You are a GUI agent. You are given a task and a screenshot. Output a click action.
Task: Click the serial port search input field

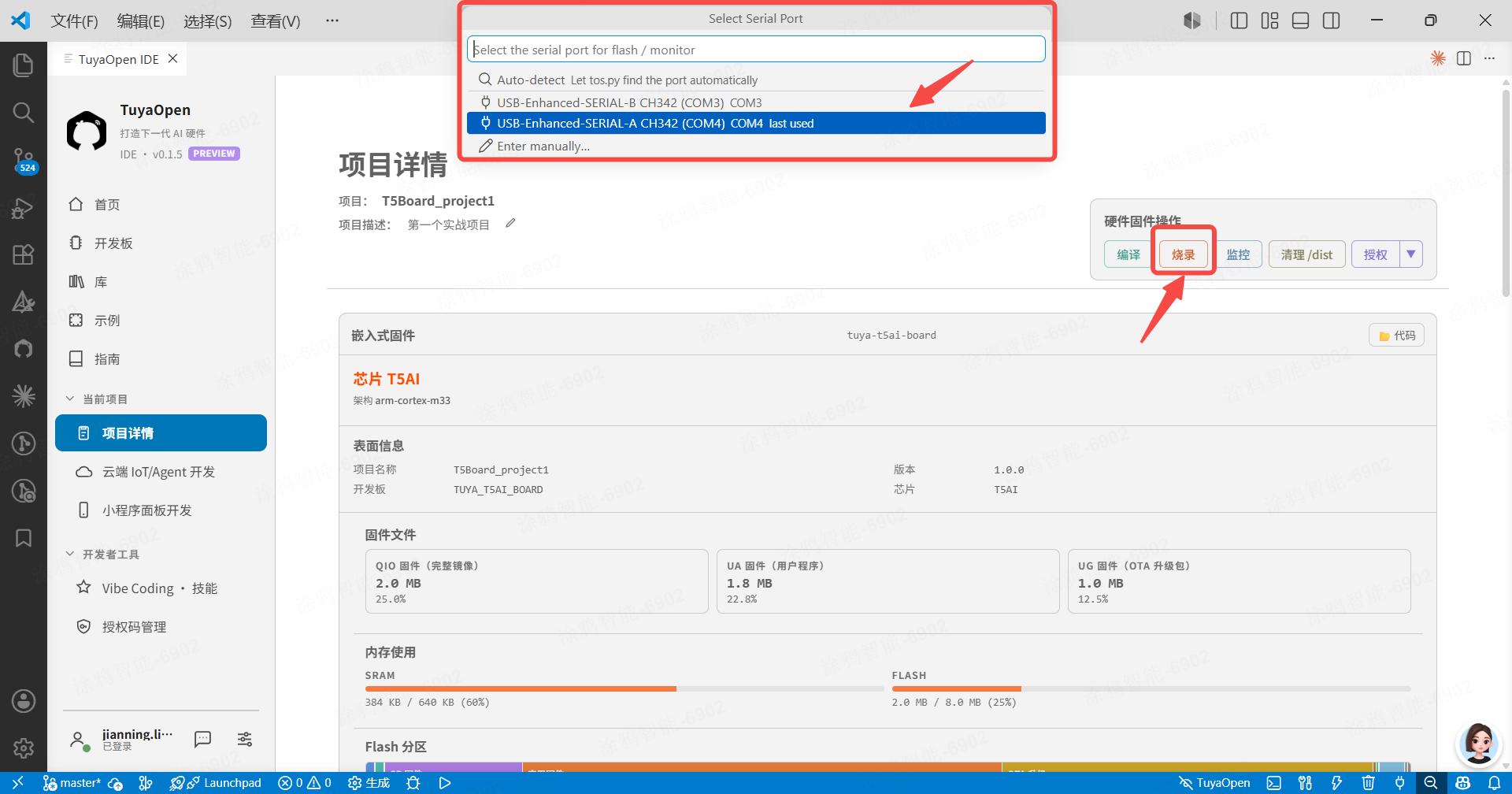click(756, 50)
